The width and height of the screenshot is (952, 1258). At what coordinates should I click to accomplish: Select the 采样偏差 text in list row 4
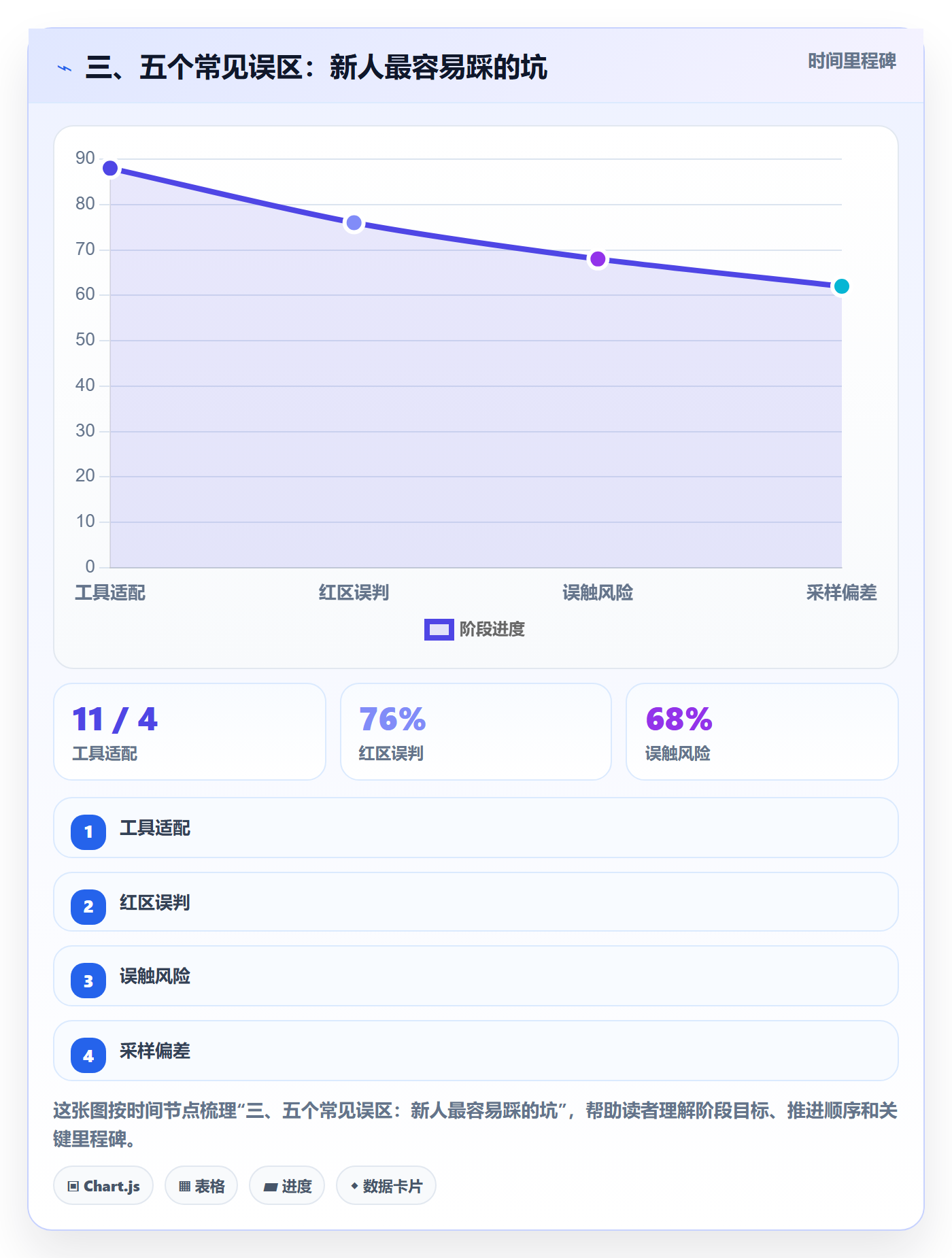[x=155, y=1051]
